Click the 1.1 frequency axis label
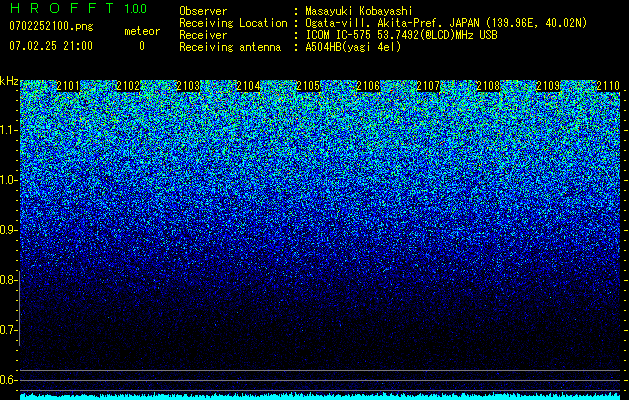 (x=8, y=131)
